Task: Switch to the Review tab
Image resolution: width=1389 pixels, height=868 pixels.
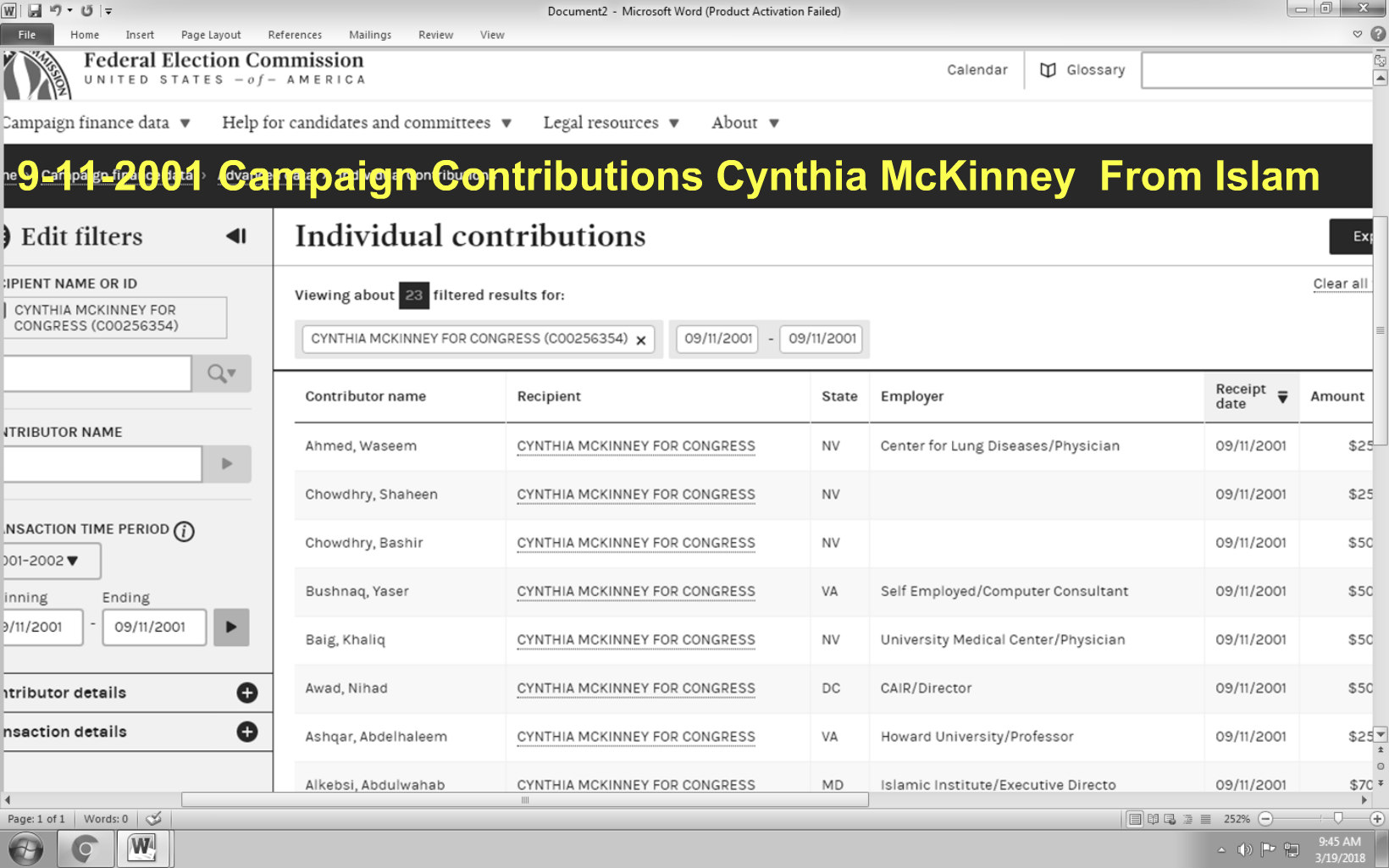Action: pyautogui.click(x=435, y=35)
